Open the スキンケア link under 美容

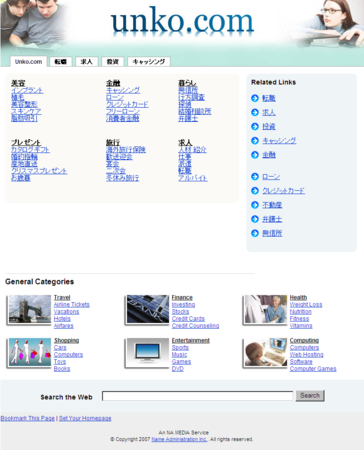click(x=26, y=111)
